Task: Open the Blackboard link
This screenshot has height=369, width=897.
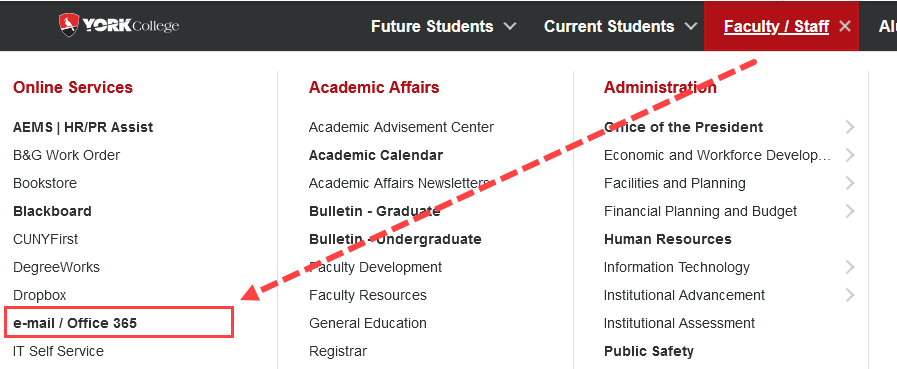Action: [52, 211]
